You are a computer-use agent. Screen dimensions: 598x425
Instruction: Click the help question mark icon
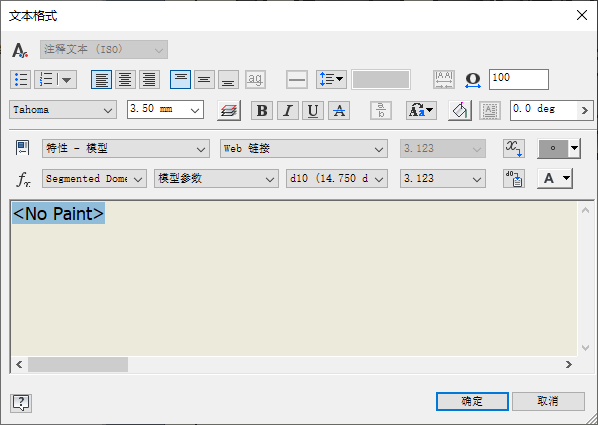(21, 403)
